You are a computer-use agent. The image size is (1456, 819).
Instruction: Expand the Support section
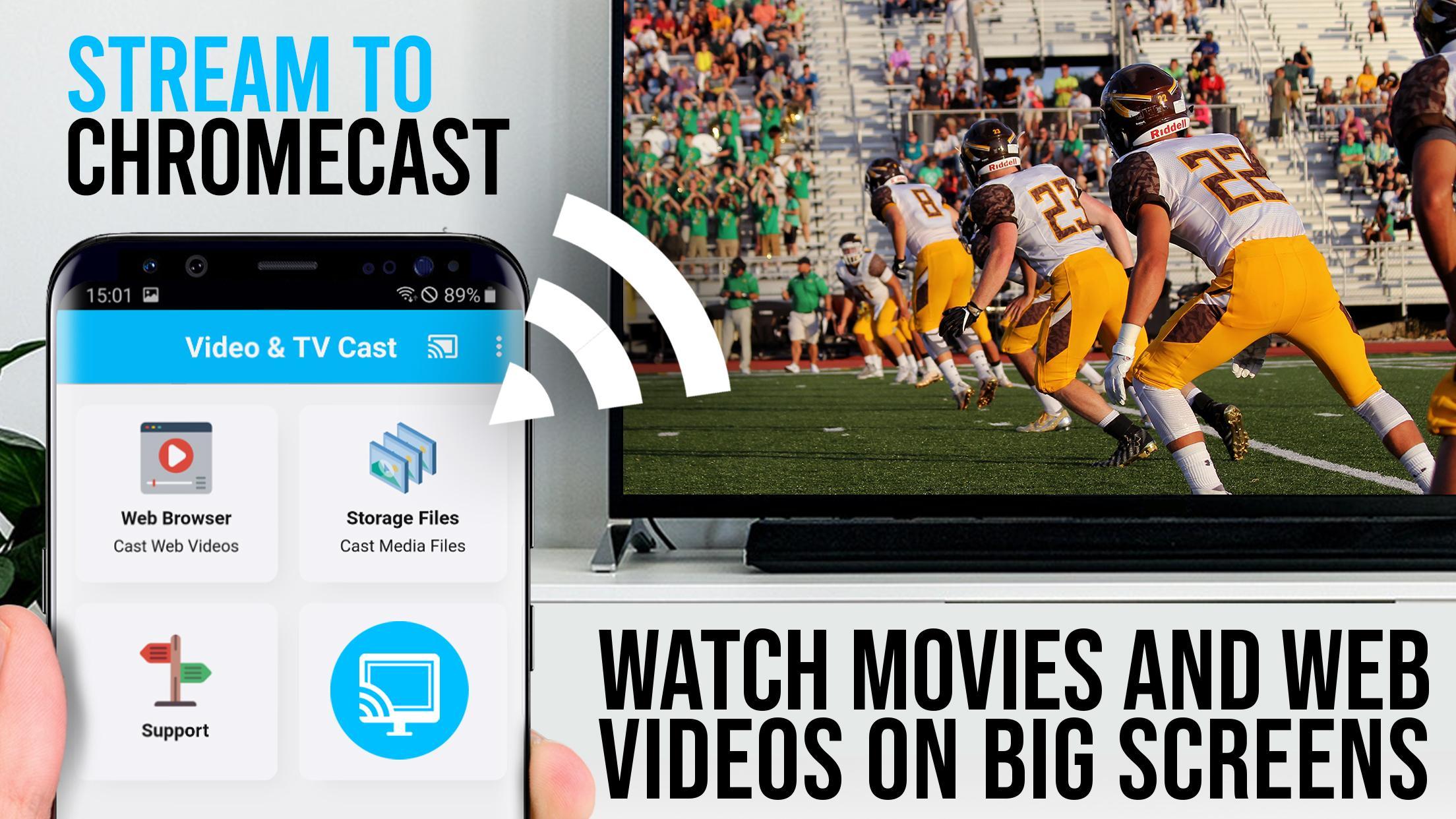click(x=175, y=700)
